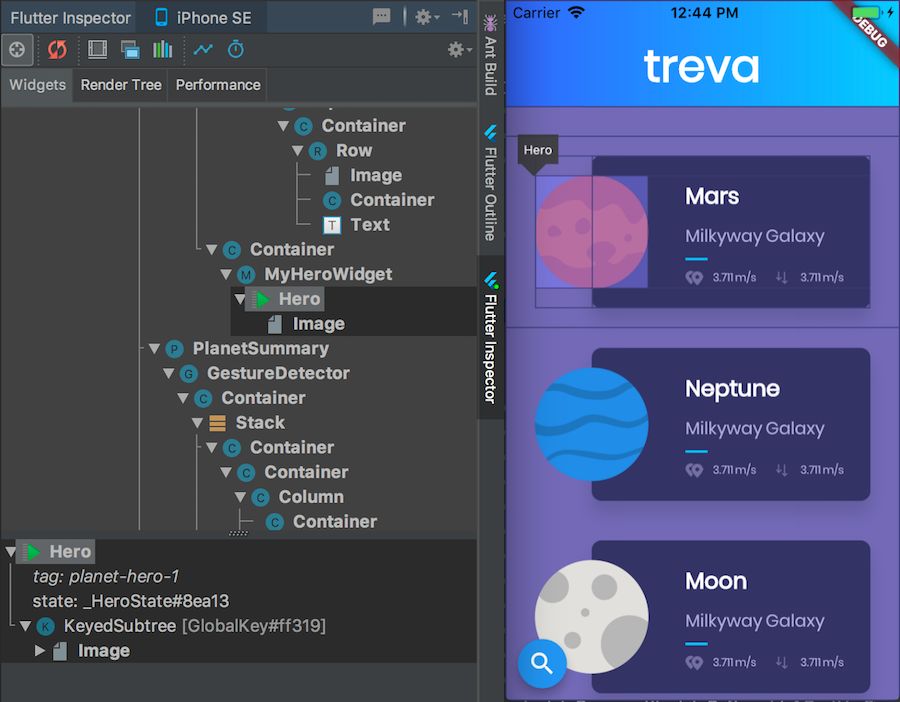
Task: Open the header gear settings dropdown
Action: [427, 17]
